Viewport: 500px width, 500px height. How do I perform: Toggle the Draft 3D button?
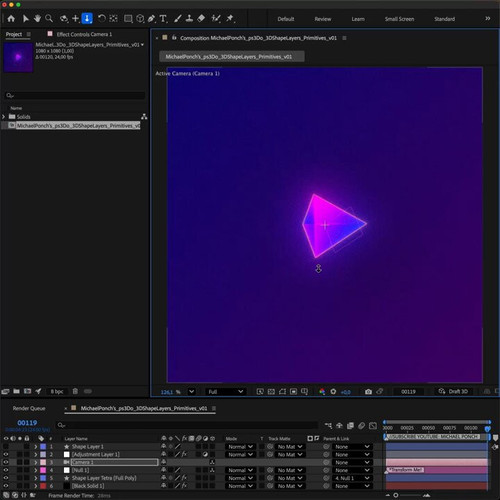coord(453,391)
